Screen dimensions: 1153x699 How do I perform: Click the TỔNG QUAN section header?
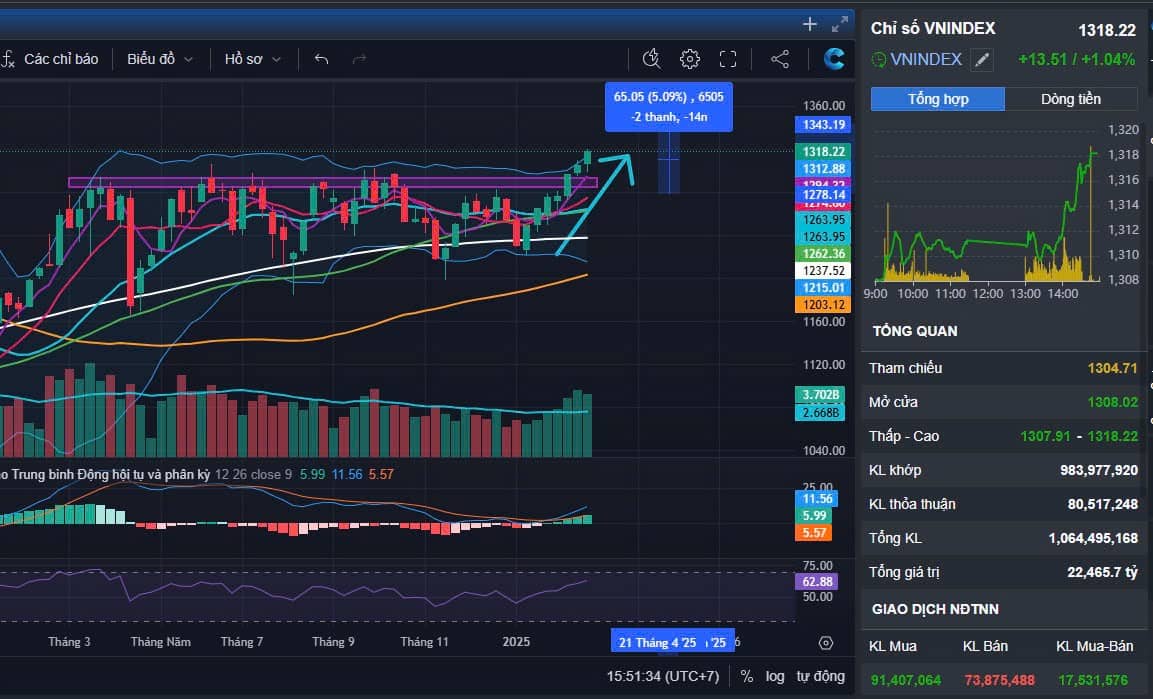tap(915, 331)
